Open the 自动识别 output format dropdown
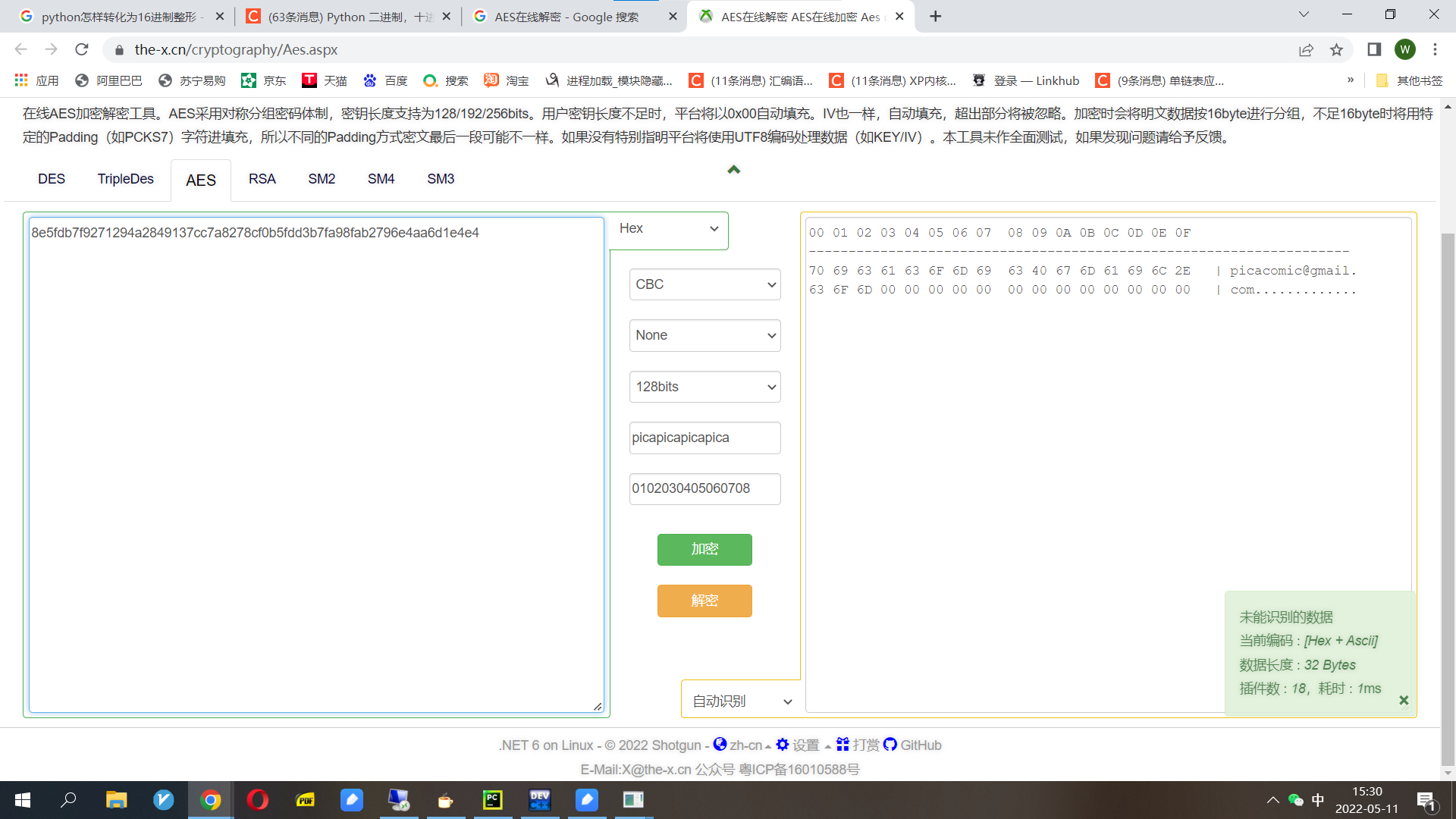1456x819 pixels. (x=741, y=701)
